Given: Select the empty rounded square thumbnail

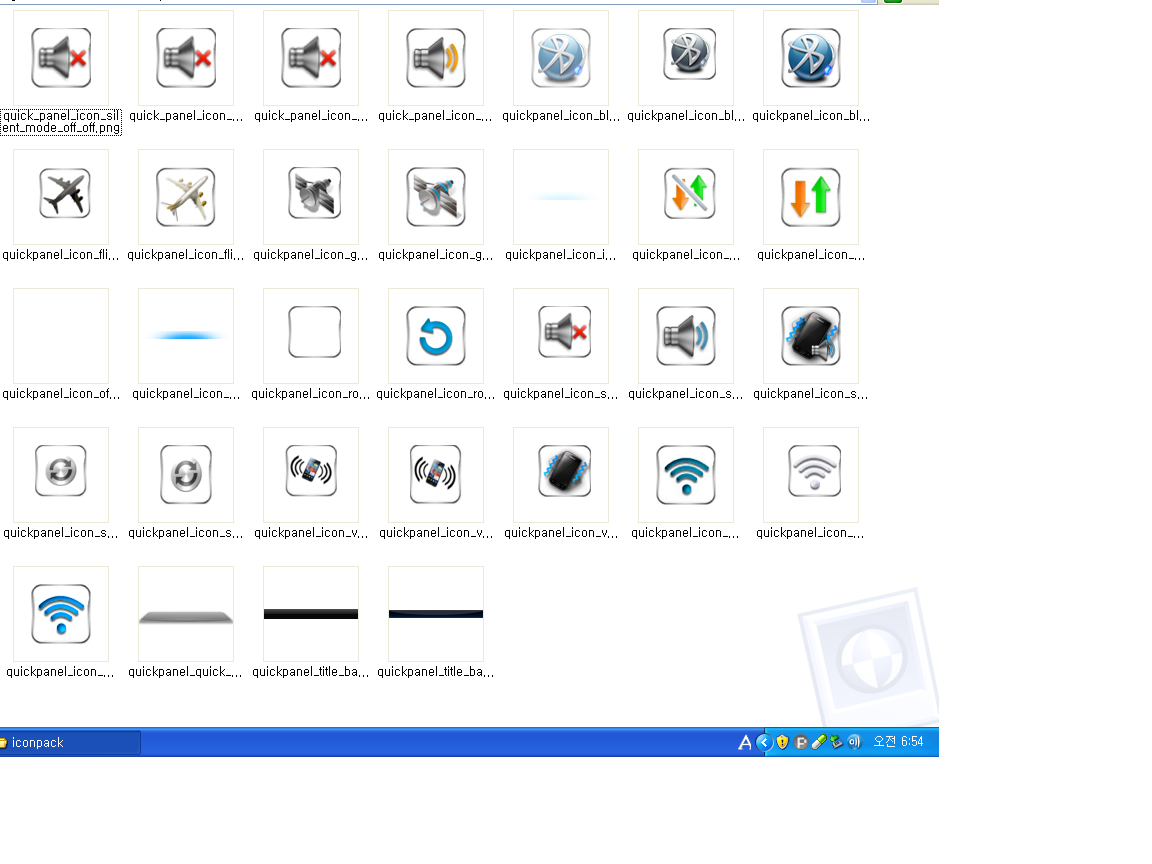Looking at the screenshot, I should [x=311, y=336].
